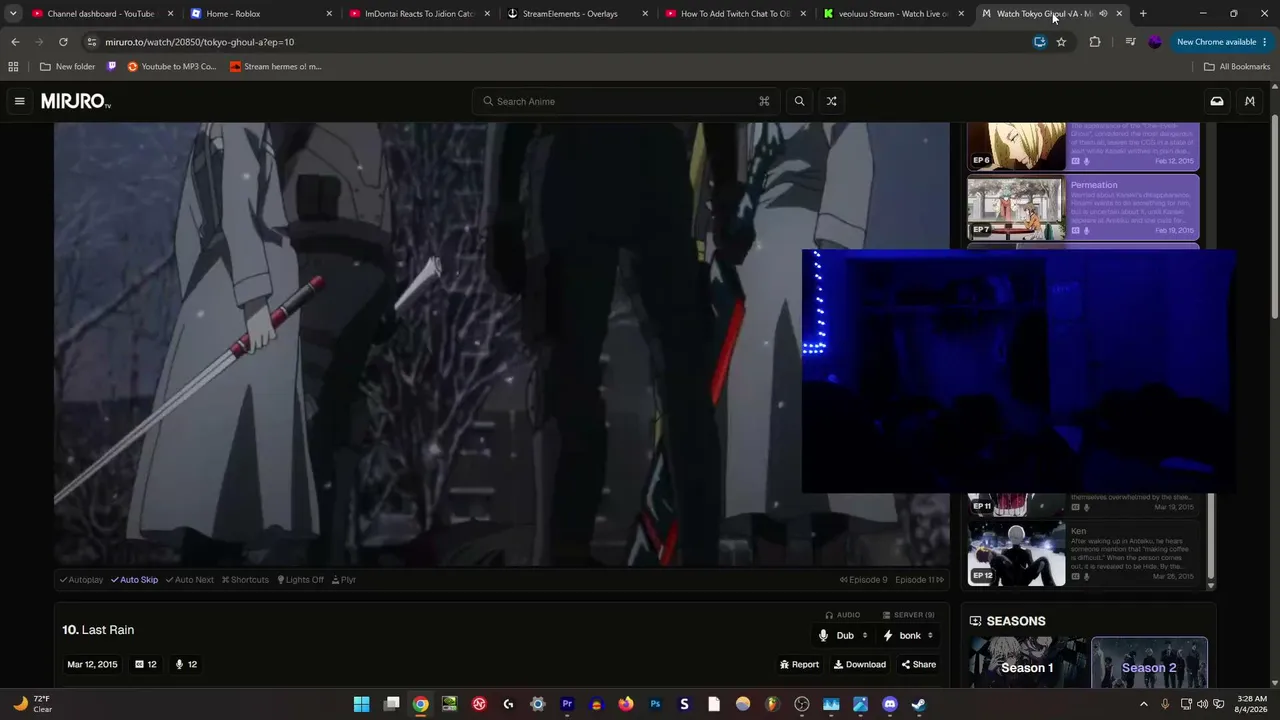Image resolution: width=1280 pixels, height=720 pixels.
Task: Go to next Episode 11
Action: [x=920, y=580]
